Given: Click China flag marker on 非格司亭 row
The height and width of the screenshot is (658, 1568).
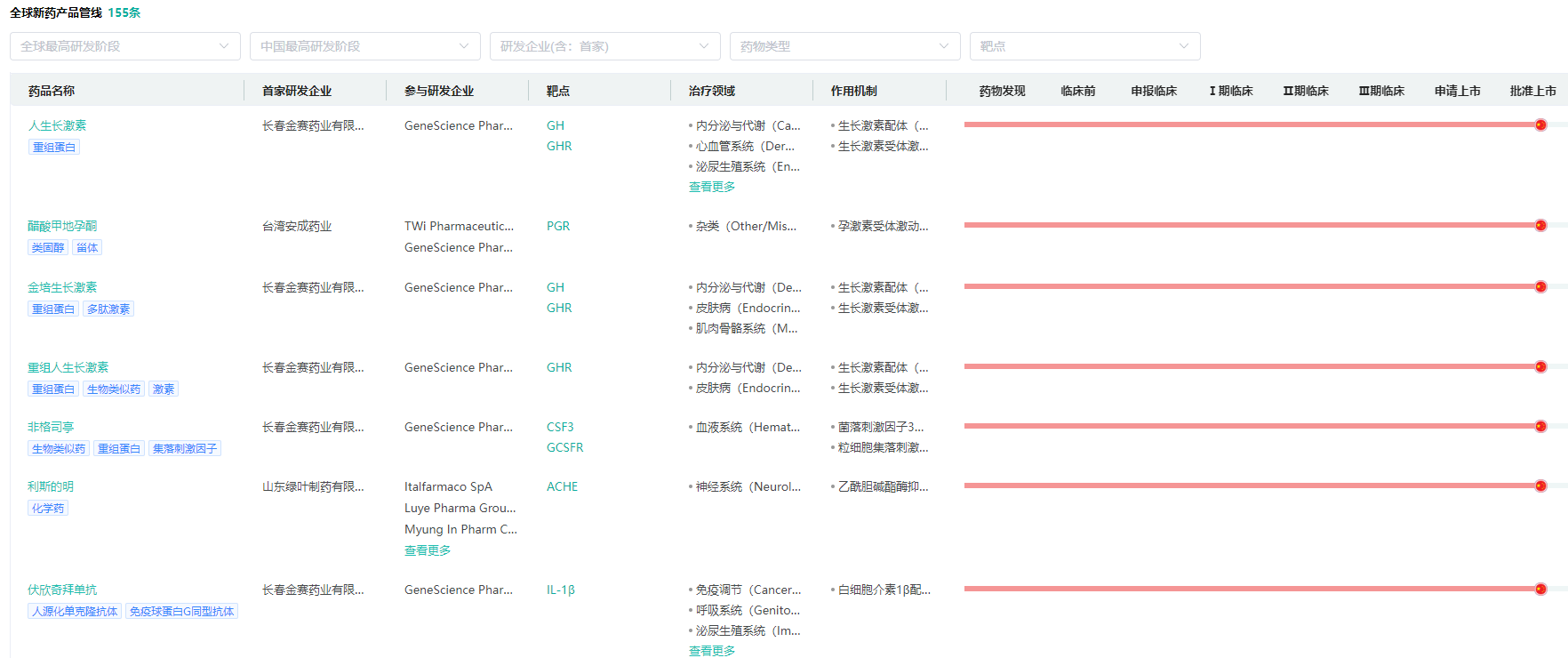Looking at the screenshot, I should (x=1540, y=426).
